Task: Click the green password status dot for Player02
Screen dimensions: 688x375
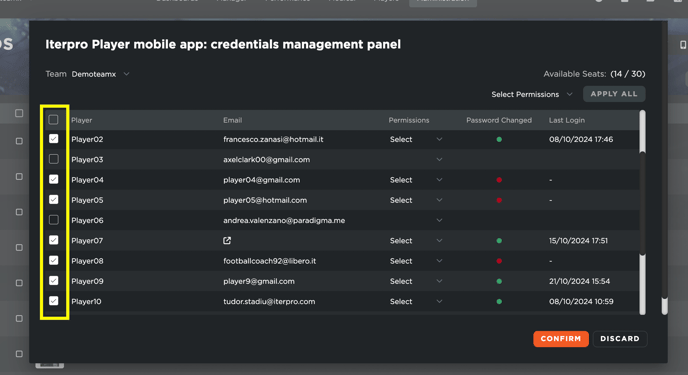Action: click(499, 139)
